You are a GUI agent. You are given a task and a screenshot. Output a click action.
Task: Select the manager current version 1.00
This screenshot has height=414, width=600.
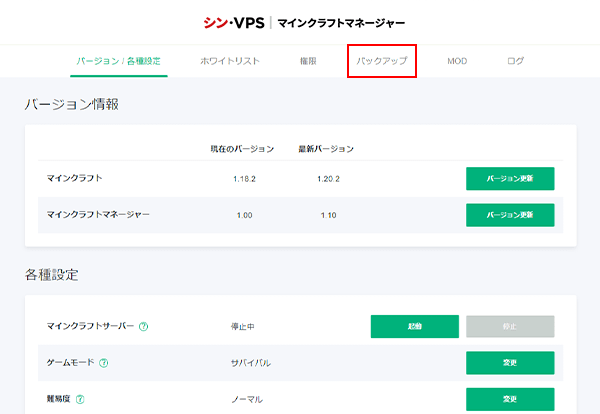click(x=245, y=215)
